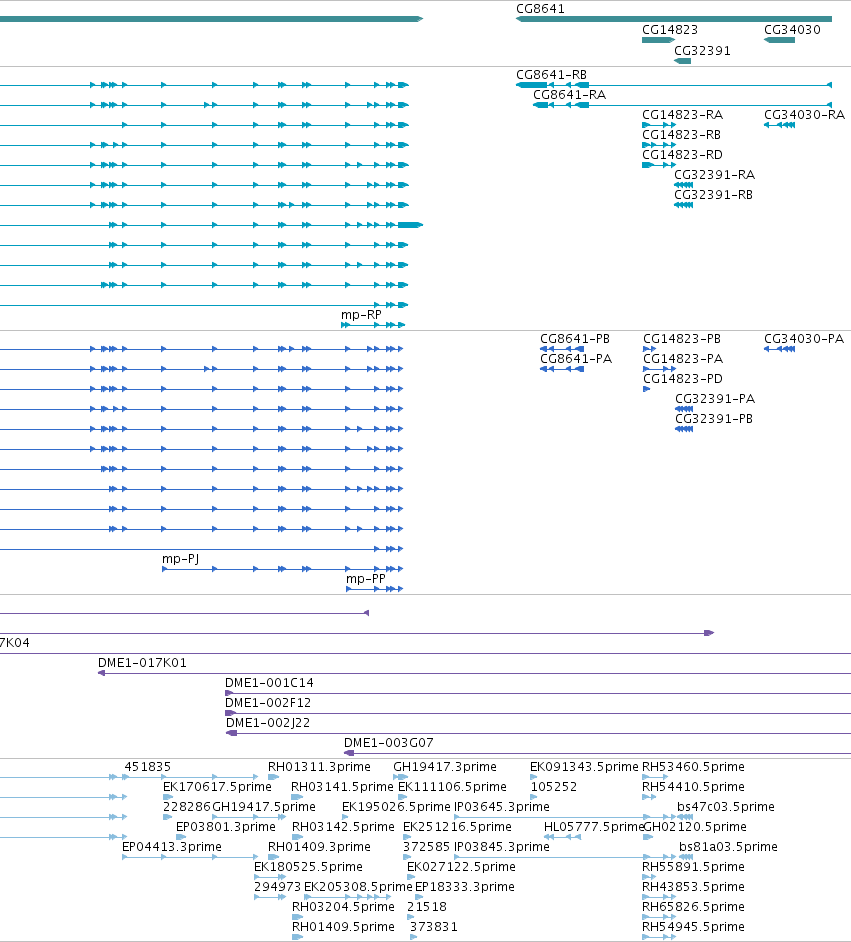851x942 pixels.
Task: Open protein CG32391-PB
Action: [x=713, y=419]
